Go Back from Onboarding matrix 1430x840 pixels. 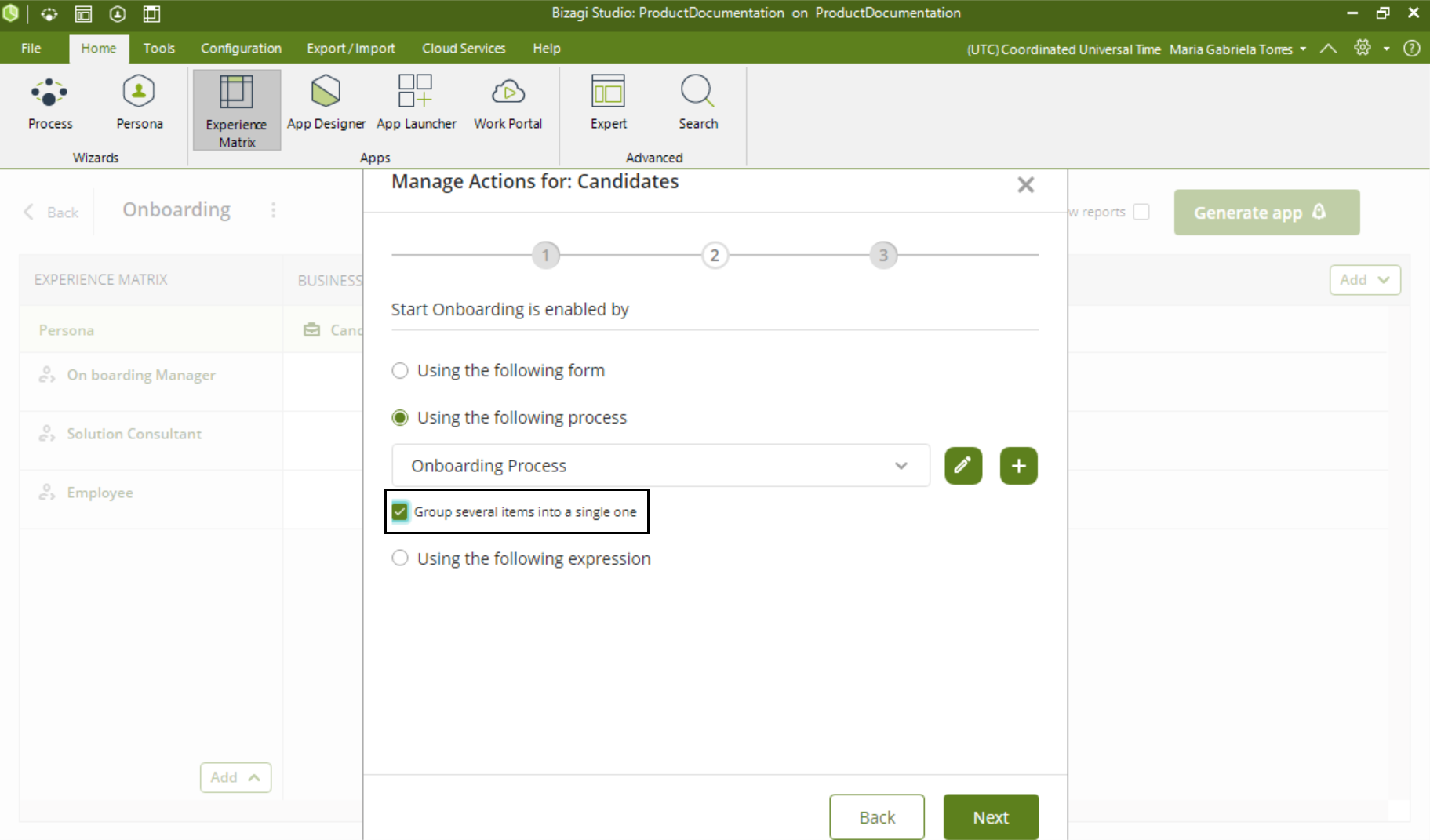pos(52,212)
